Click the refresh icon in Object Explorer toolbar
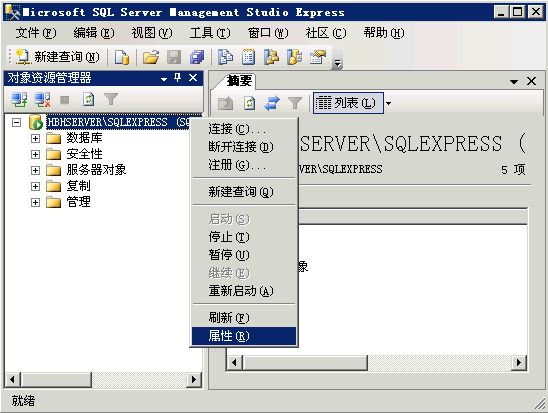Viewport: 548px width, 413px height. point(88,100)
